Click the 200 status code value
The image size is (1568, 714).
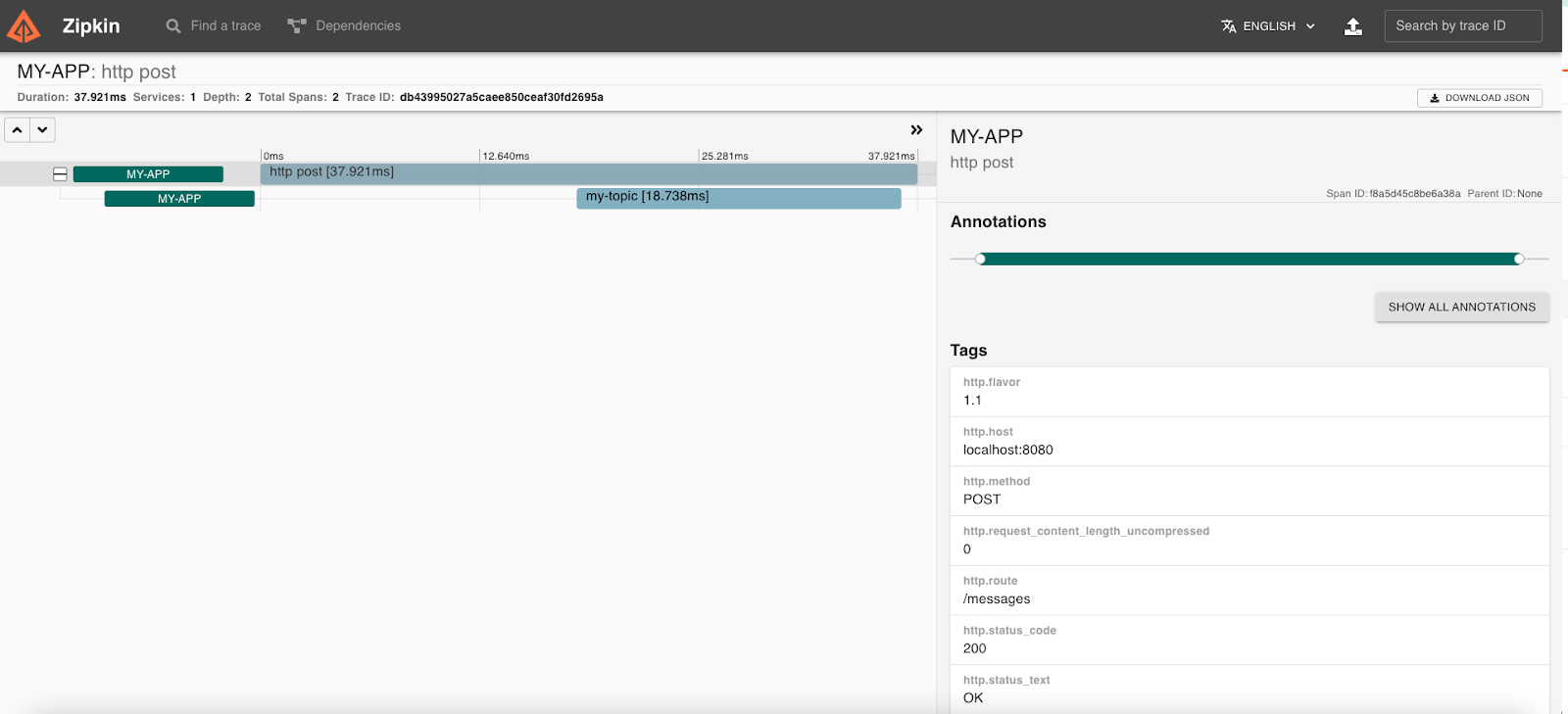click(x=975, y=648)
